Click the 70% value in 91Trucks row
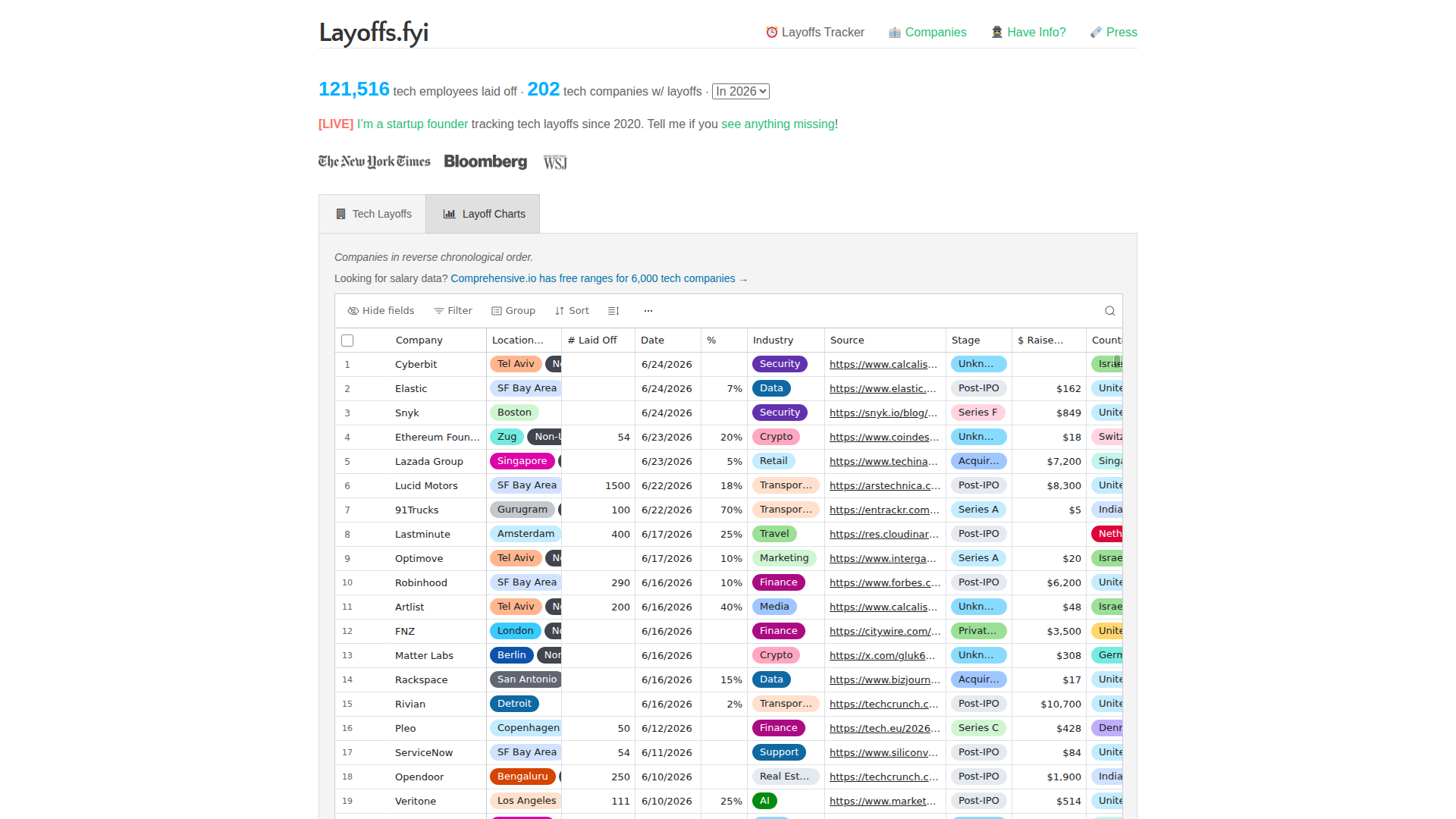This screenshot has width=1456, height=819. coord(731,510)
